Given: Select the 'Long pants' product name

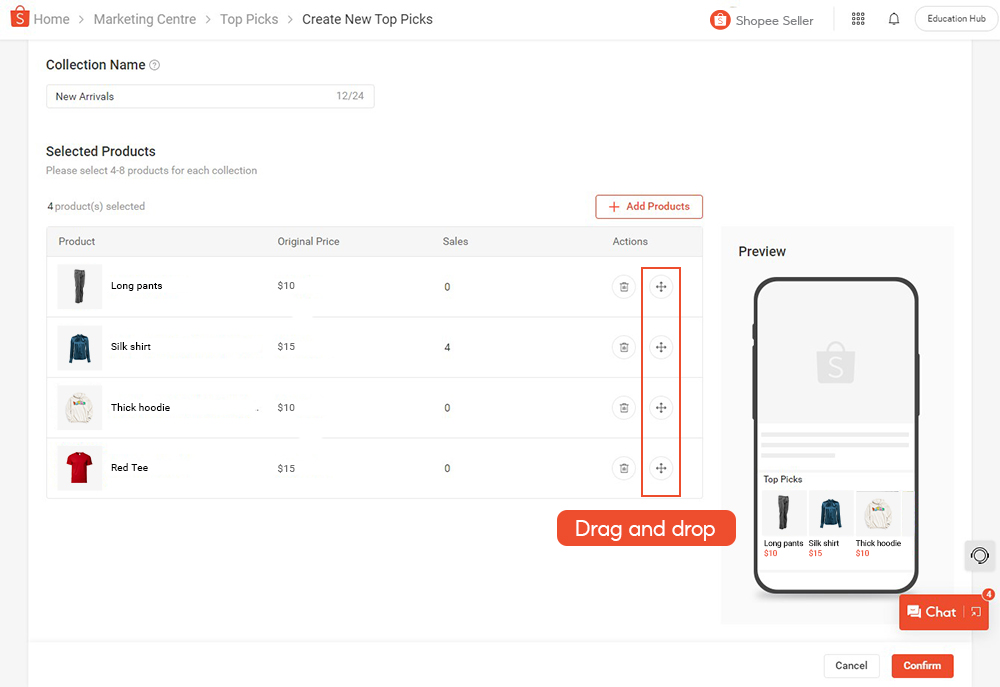Looking at the screenshot, I should pos(136,286).
